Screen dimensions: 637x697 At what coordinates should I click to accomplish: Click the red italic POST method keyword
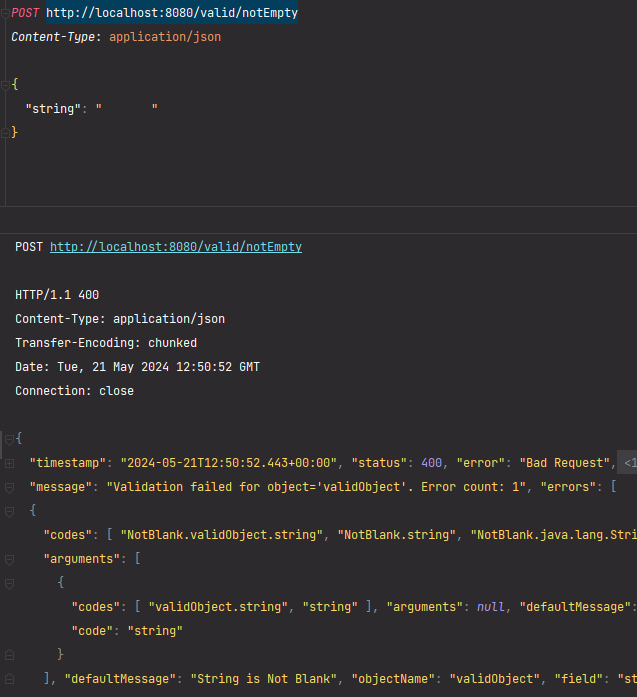(25, 13)
